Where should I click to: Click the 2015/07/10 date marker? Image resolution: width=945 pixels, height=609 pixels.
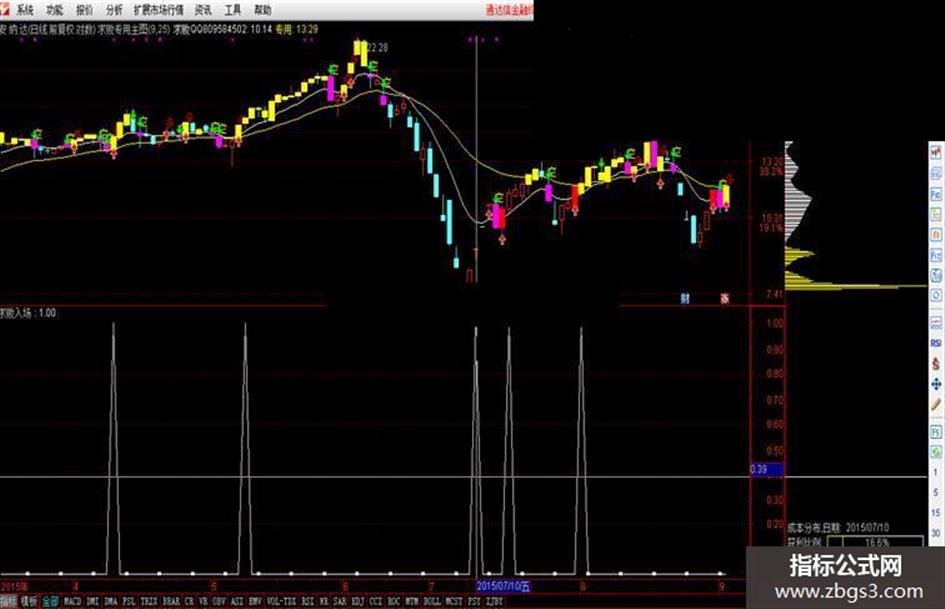point(503,585)
